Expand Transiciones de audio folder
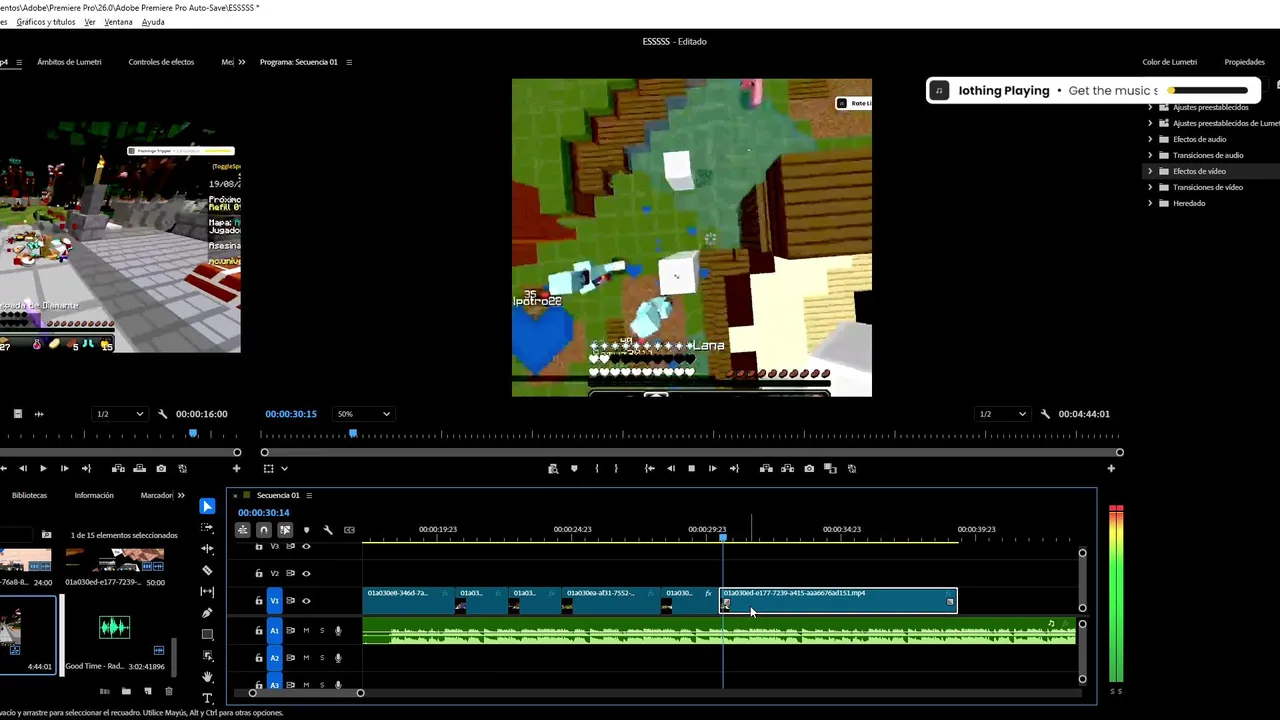The width and height of the screenshot is (1280, 720). (x=1150, y=155)
